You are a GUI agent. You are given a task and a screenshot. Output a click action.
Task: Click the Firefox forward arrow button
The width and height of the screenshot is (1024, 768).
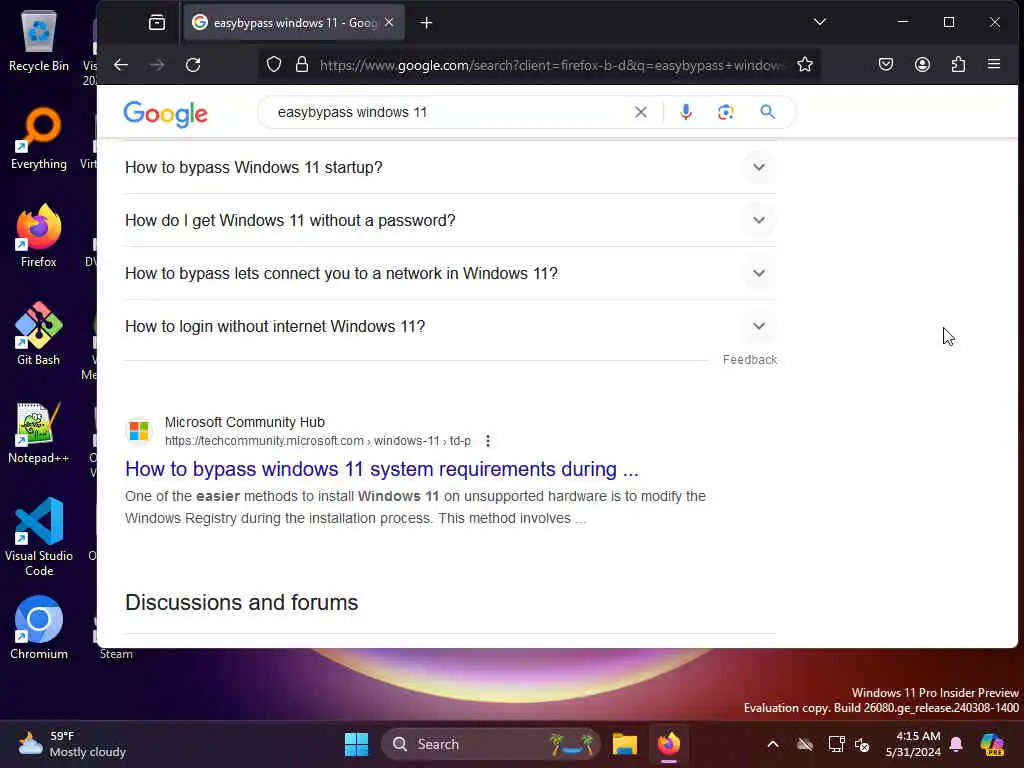point(157,65)
